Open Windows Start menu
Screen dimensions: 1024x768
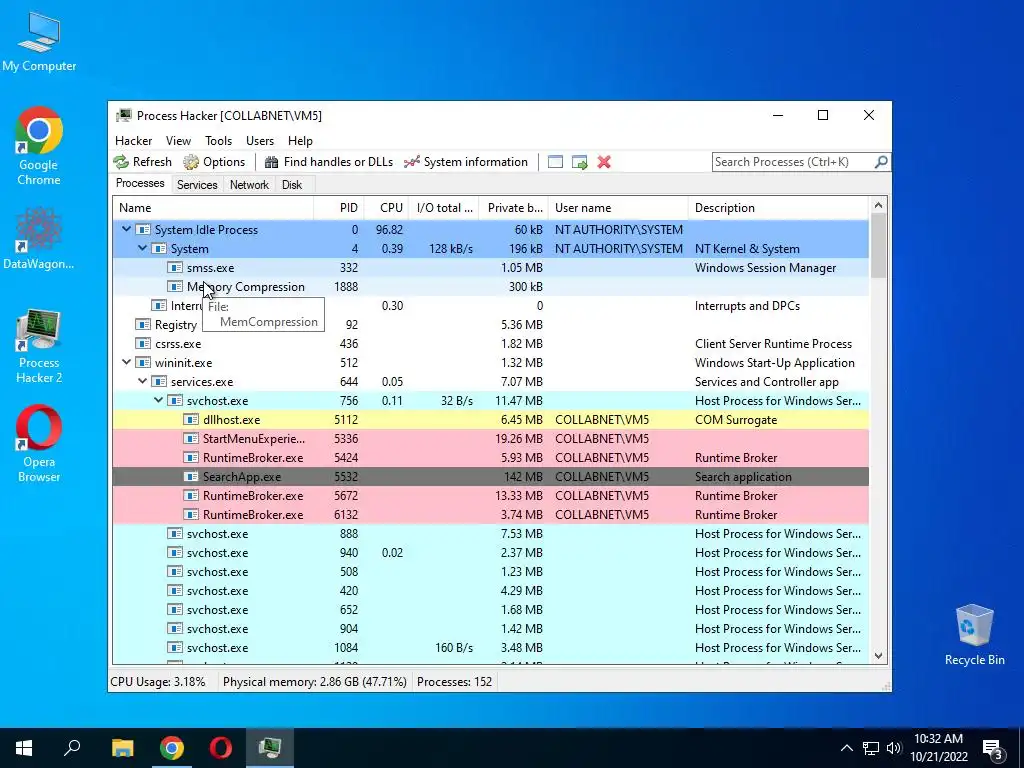click(x=24, y=748)
